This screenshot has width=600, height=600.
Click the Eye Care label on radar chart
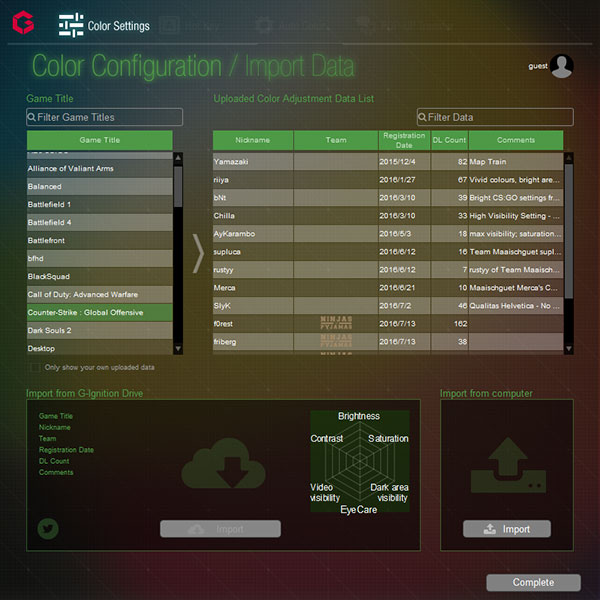point(359,510)
